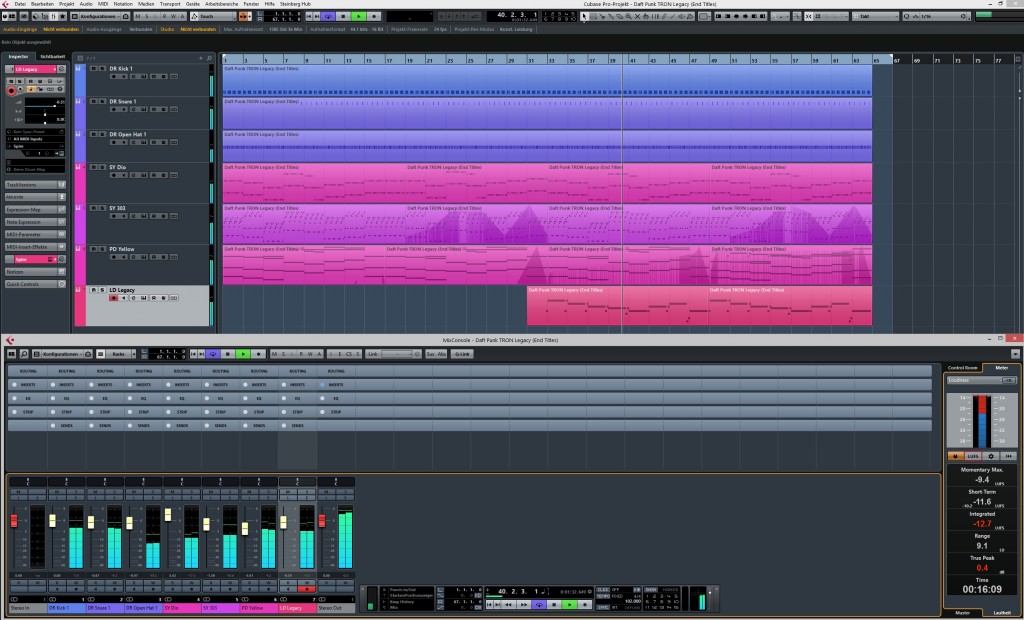Viewport: 1024px width, 620px height.
Task: Bypass STRIP on the SY Dio channel
Action: [168, 412]
